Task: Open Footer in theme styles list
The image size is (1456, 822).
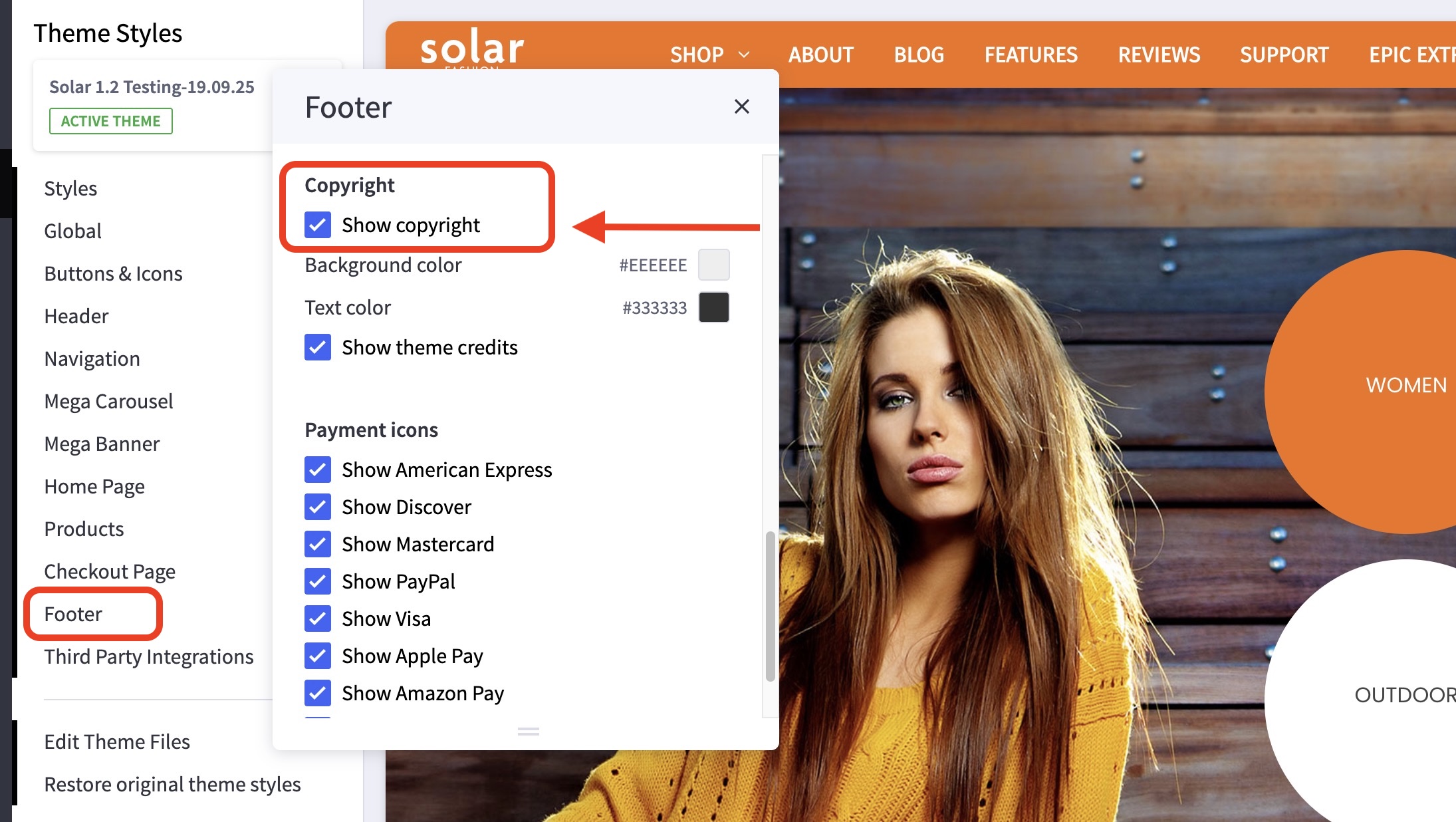Action: pyautogui.click(x=73, y=613)
